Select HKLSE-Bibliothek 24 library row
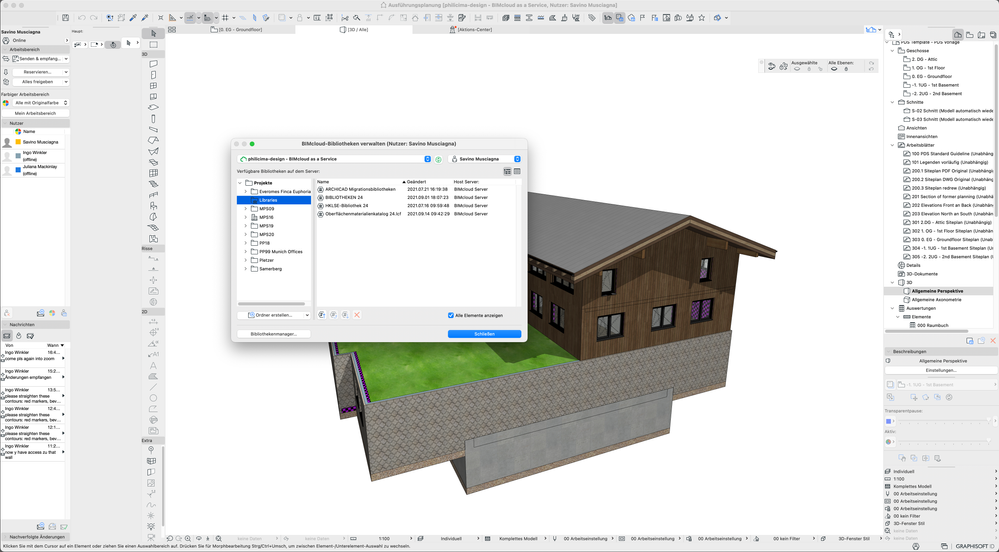This screenshot has height=552, width=999. 419,206
